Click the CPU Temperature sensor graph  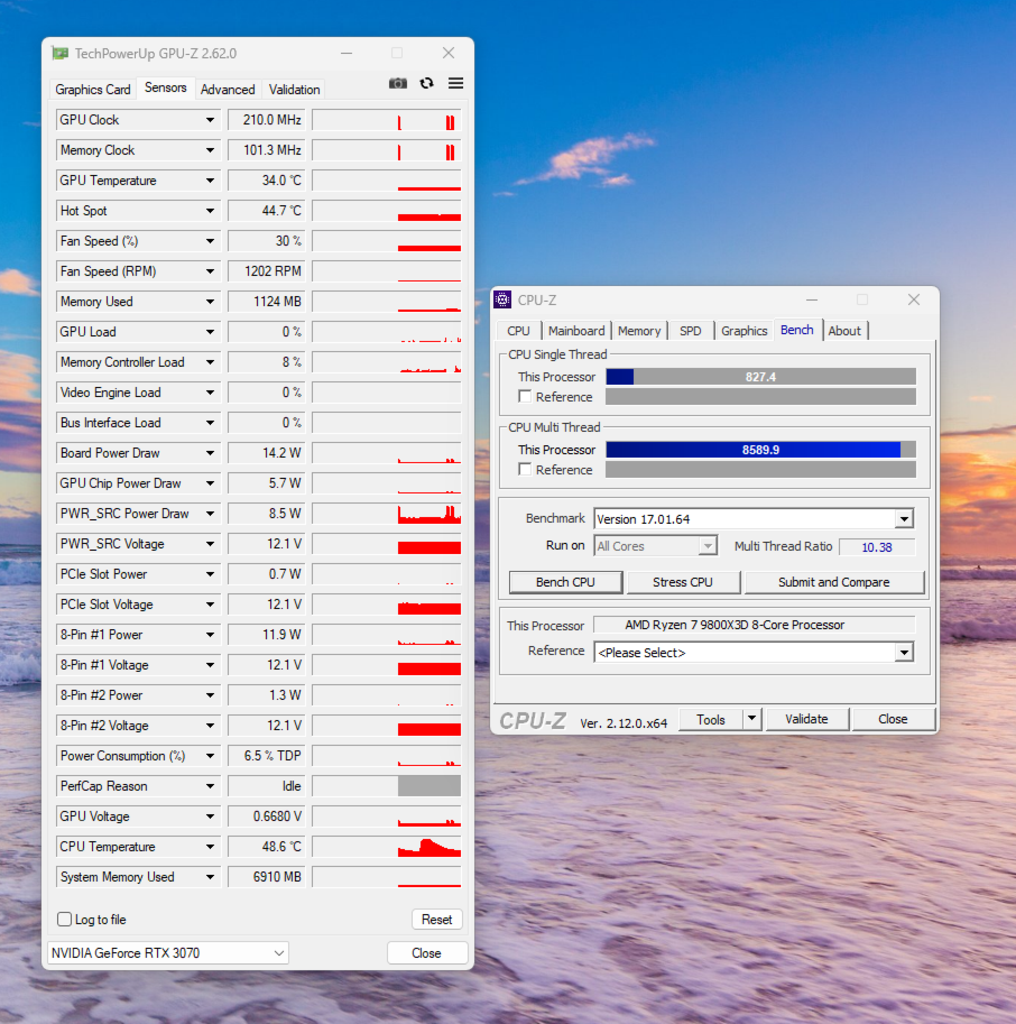click(387, 847)
